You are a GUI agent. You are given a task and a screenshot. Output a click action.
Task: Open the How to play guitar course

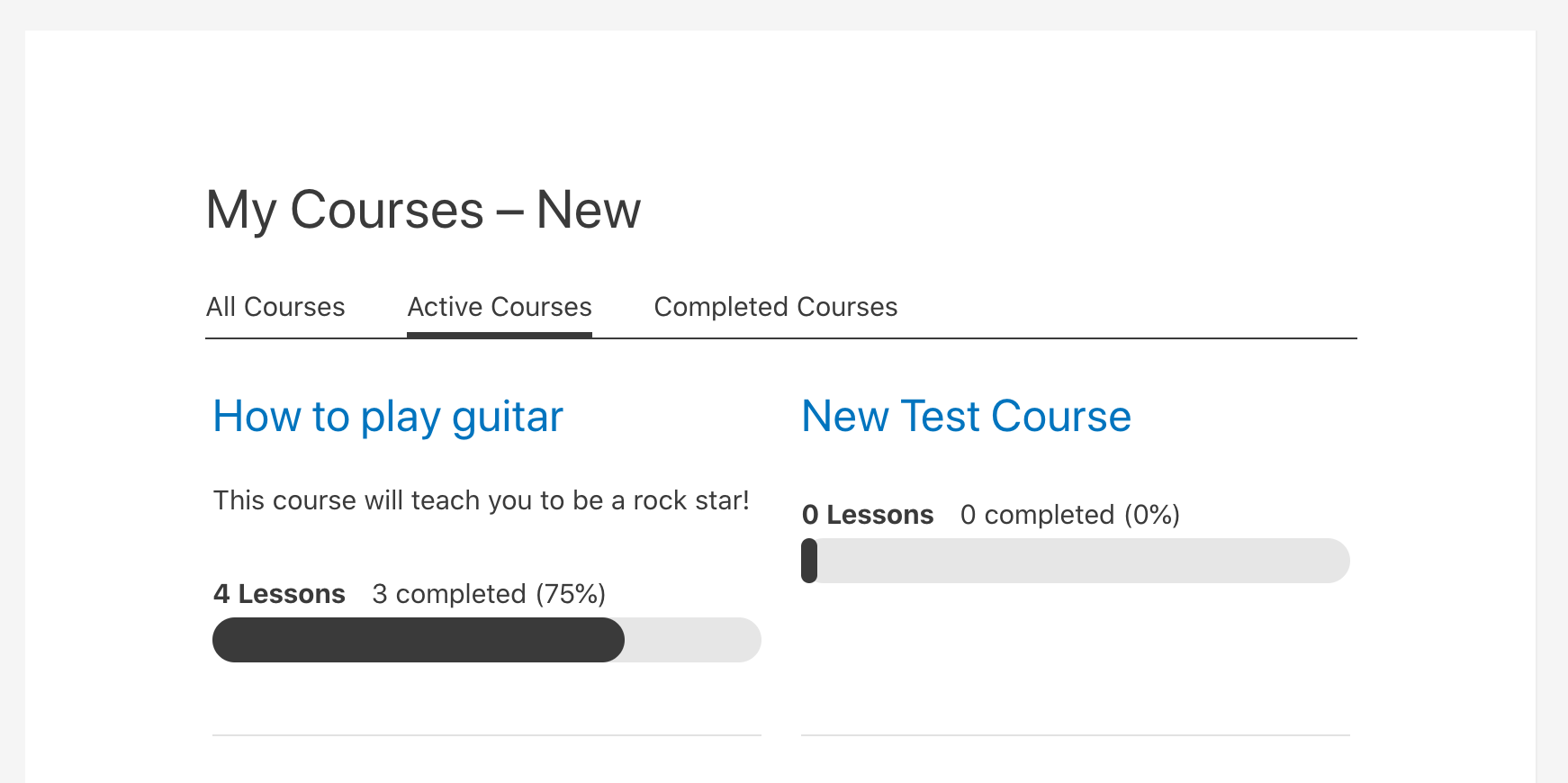point(387,416)
